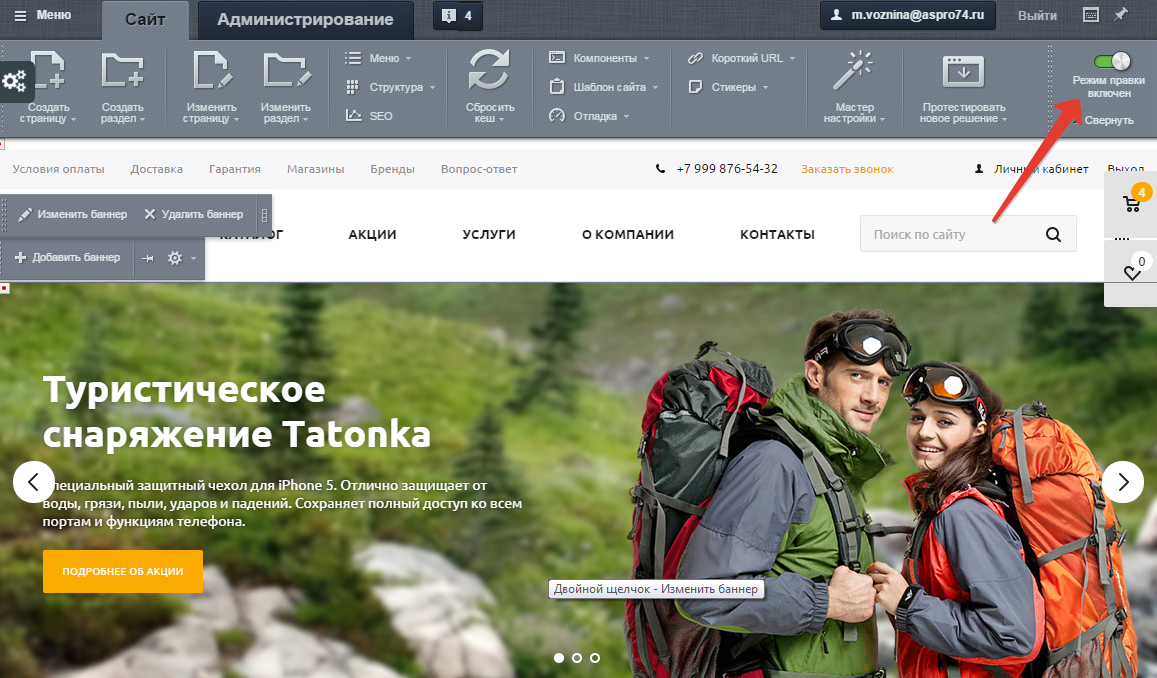This screenshot has width=1157, height=678.
Task: Click the Создать страницу icon
Action: point(48,72)
